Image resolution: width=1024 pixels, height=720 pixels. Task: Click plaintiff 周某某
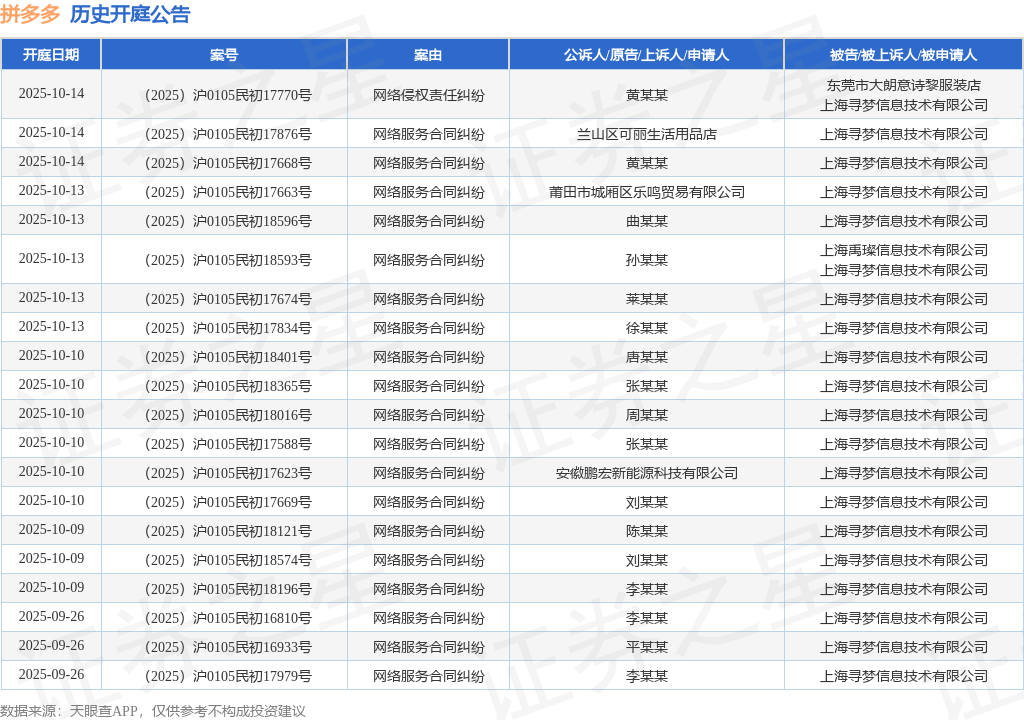(x=647, y=416)
